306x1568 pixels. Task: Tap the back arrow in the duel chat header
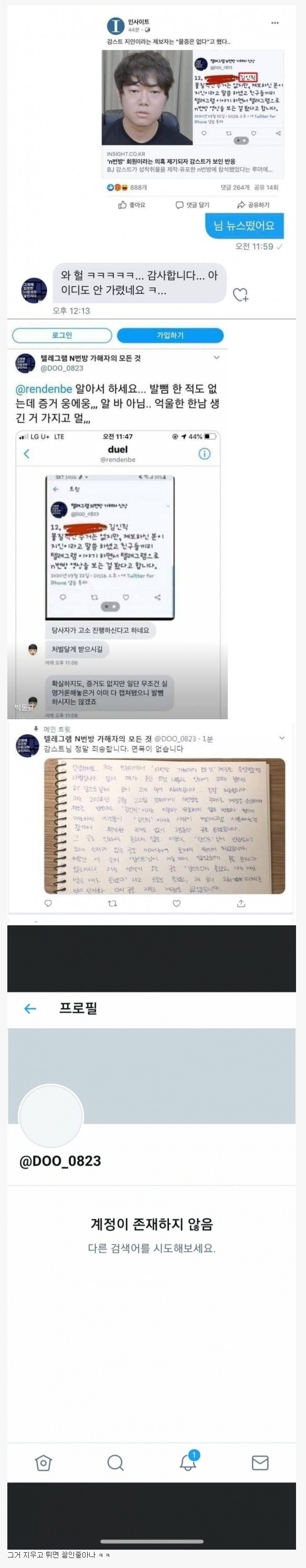(x=27, y=453)
